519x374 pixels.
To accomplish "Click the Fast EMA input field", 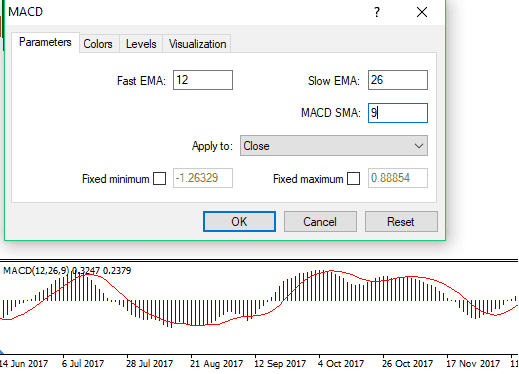I will point(203,80).
